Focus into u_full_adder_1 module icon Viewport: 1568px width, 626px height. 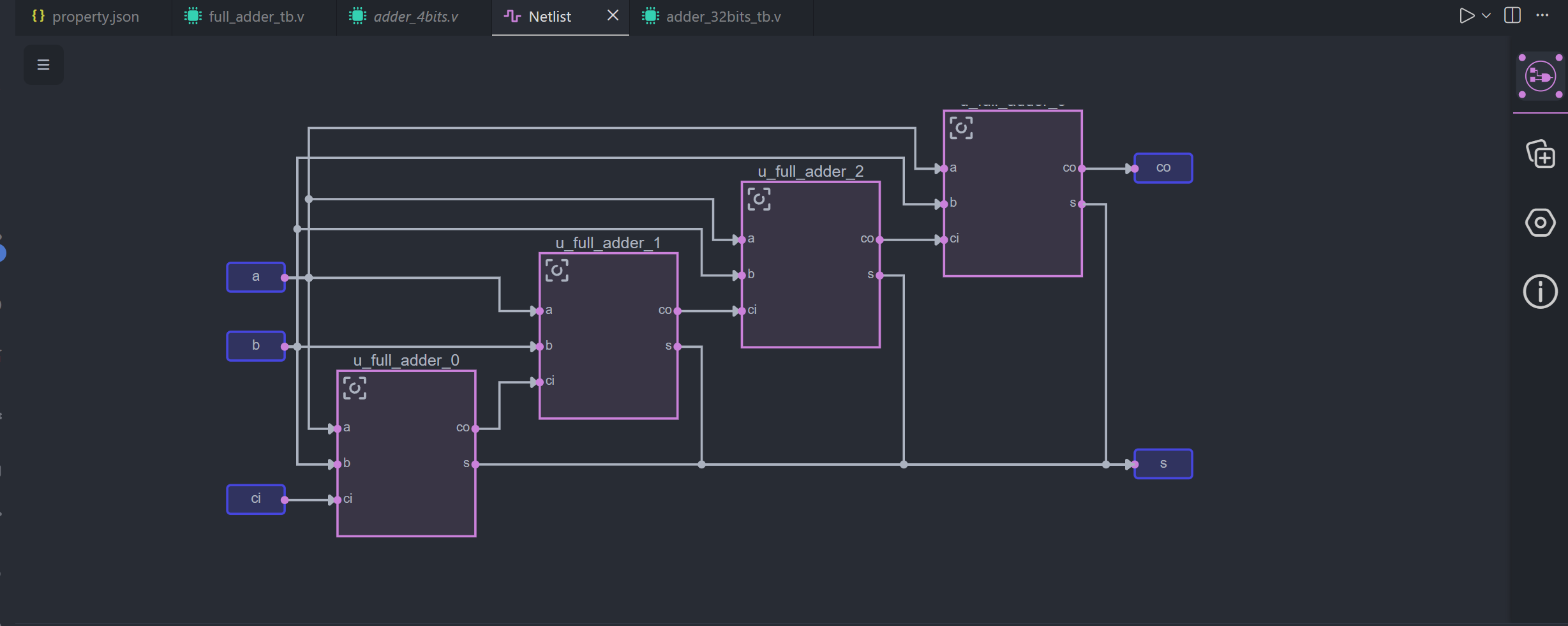[x=556, y=271]
